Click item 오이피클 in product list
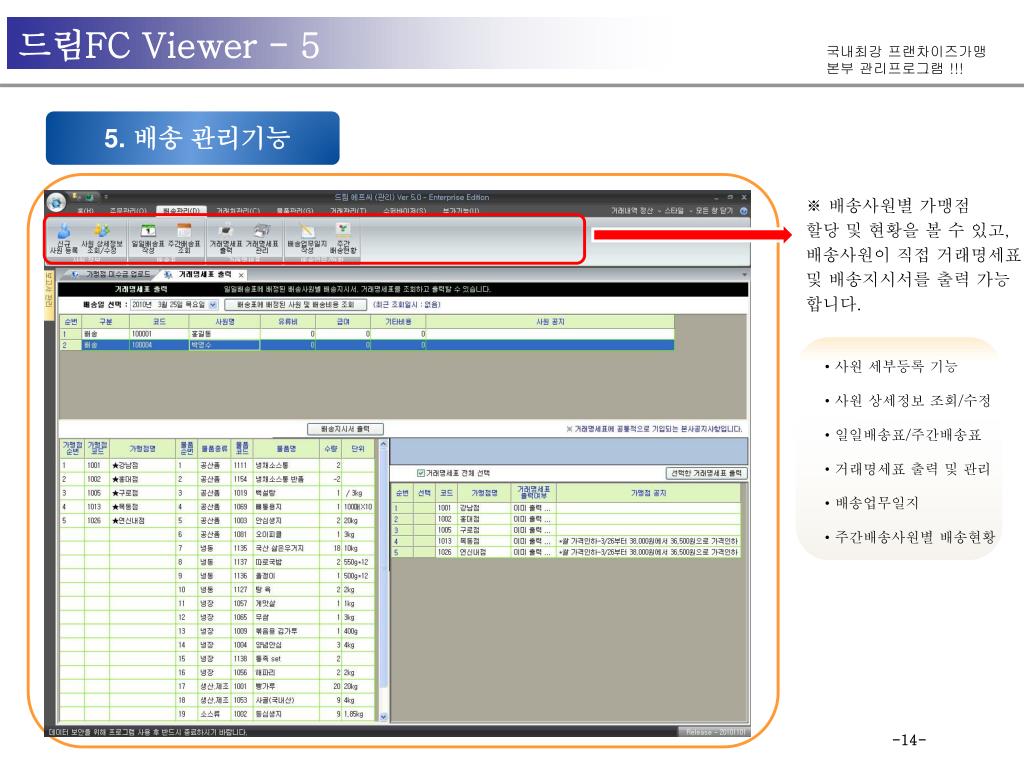1024x768 pixels. (x=276, y=534)
